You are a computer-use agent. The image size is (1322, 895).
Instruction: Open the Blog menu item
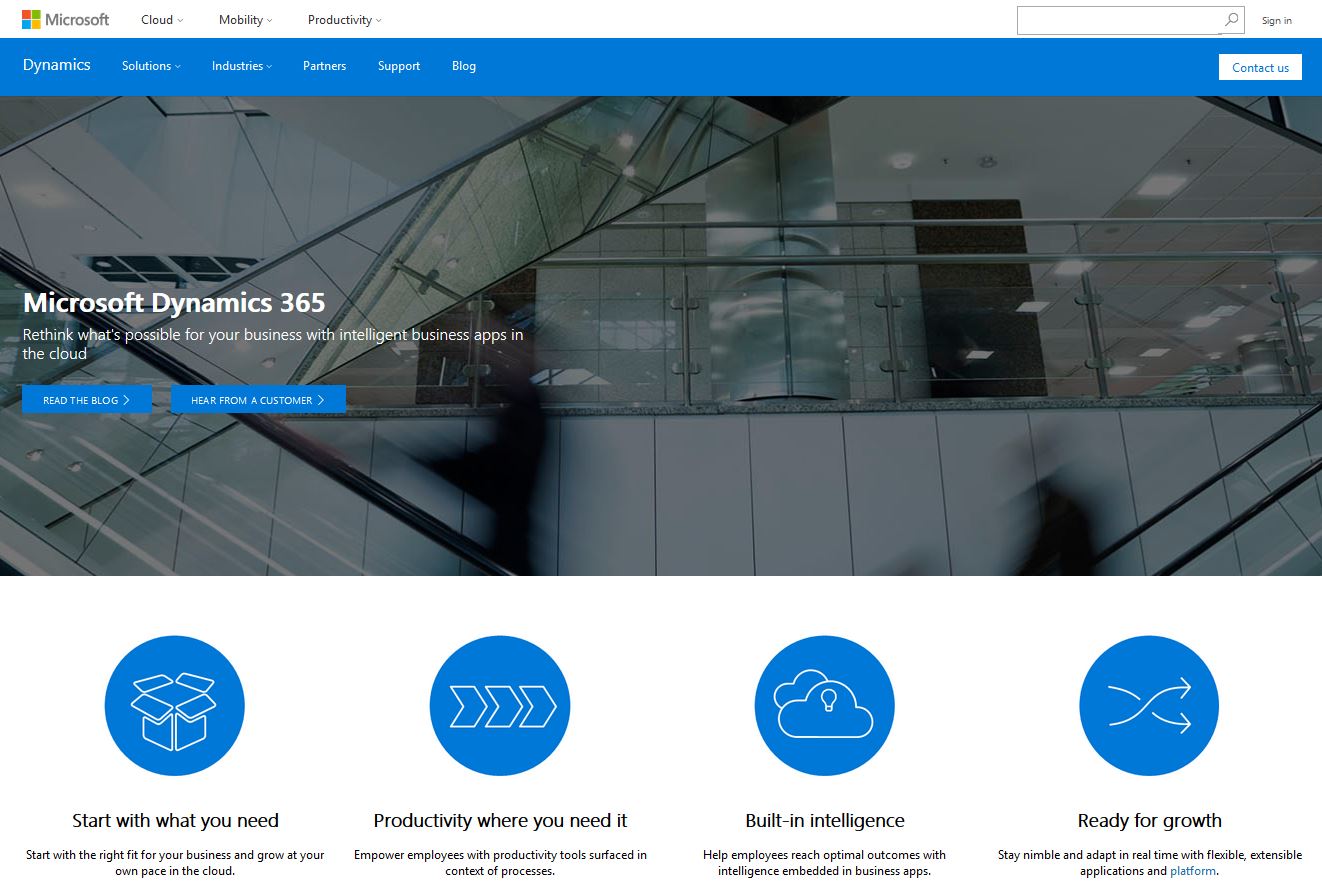tap(464, 66)
